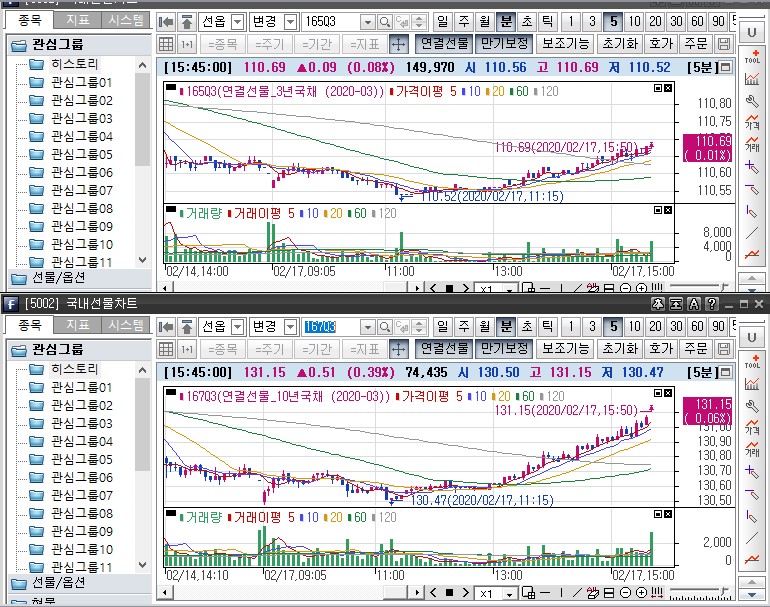Viewport: 770px width, 607px height.
Task: Click the diagonal trend line tool in top-right panel
Action: tap(751, 232)
